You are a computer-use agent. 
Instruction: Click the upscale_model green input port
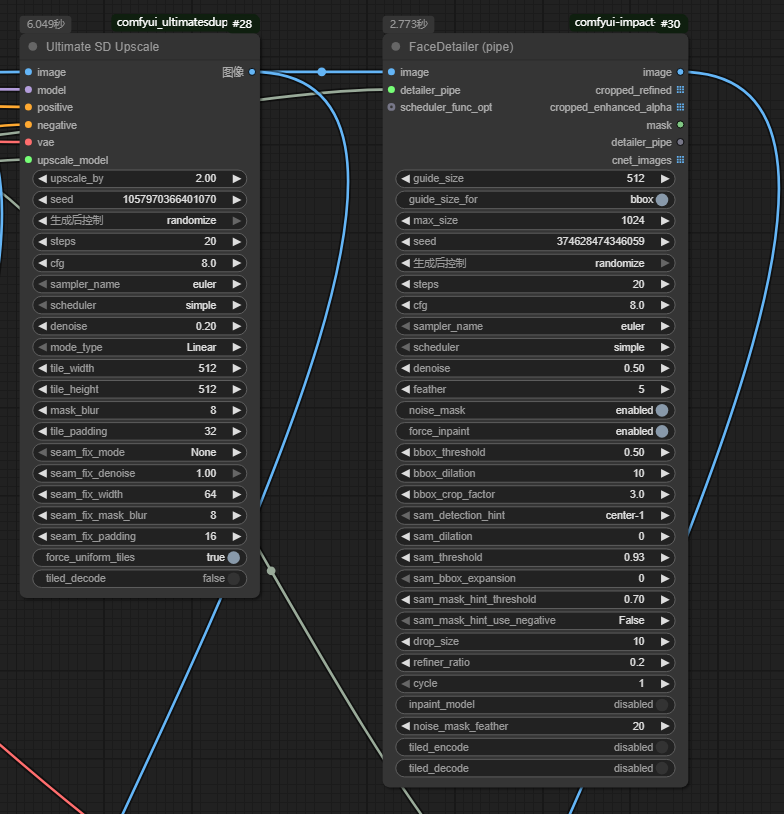28,160
